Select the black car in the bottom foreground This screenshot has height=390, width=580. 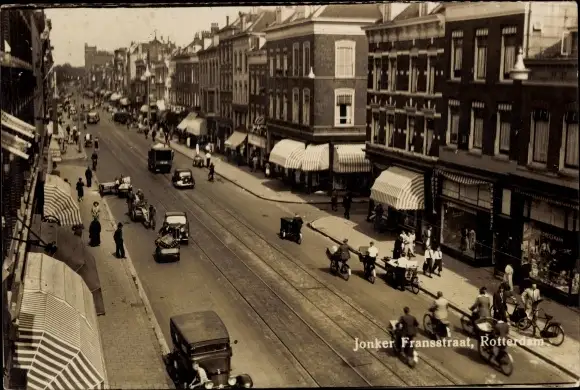pyautogui.click(x=206, y=350)
